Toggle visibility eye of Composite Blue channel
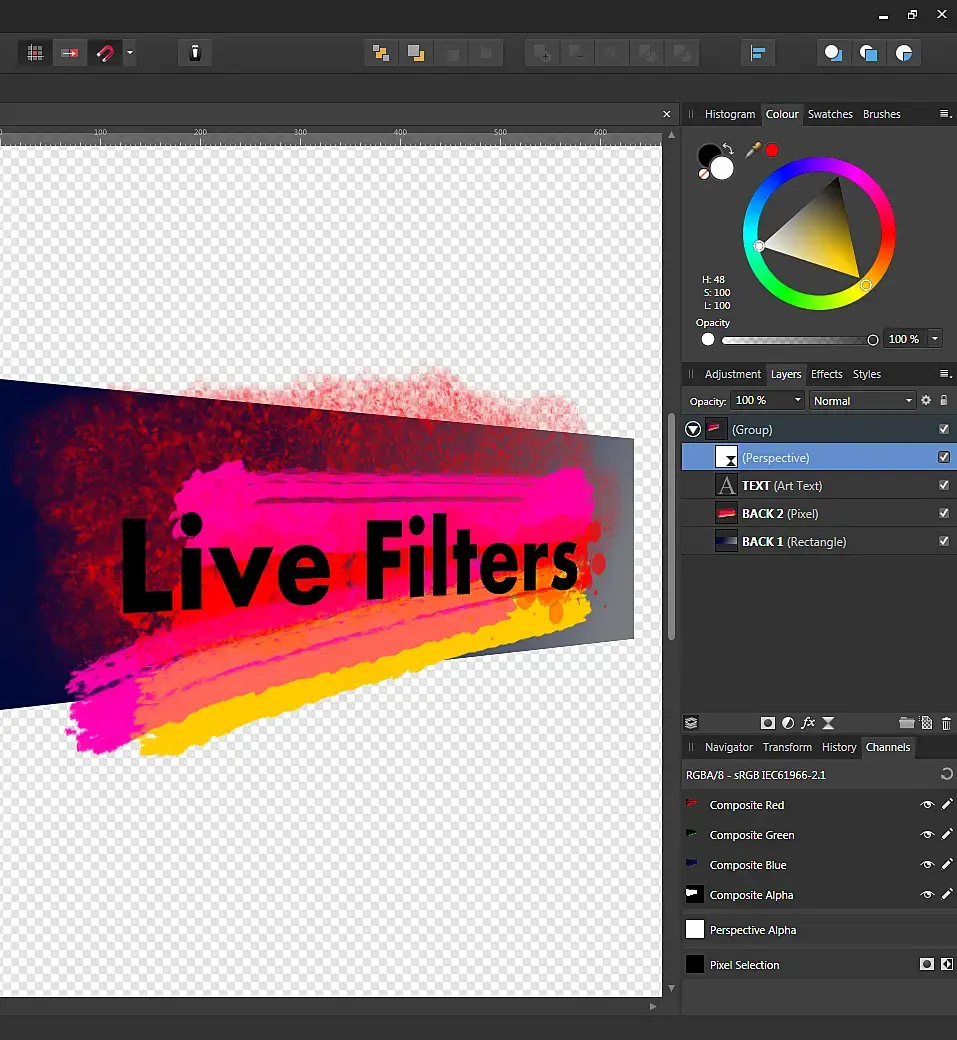Image resolution: width=957 pixels, height=1040 pixels. pyautogui.click(x=927, y=864)
